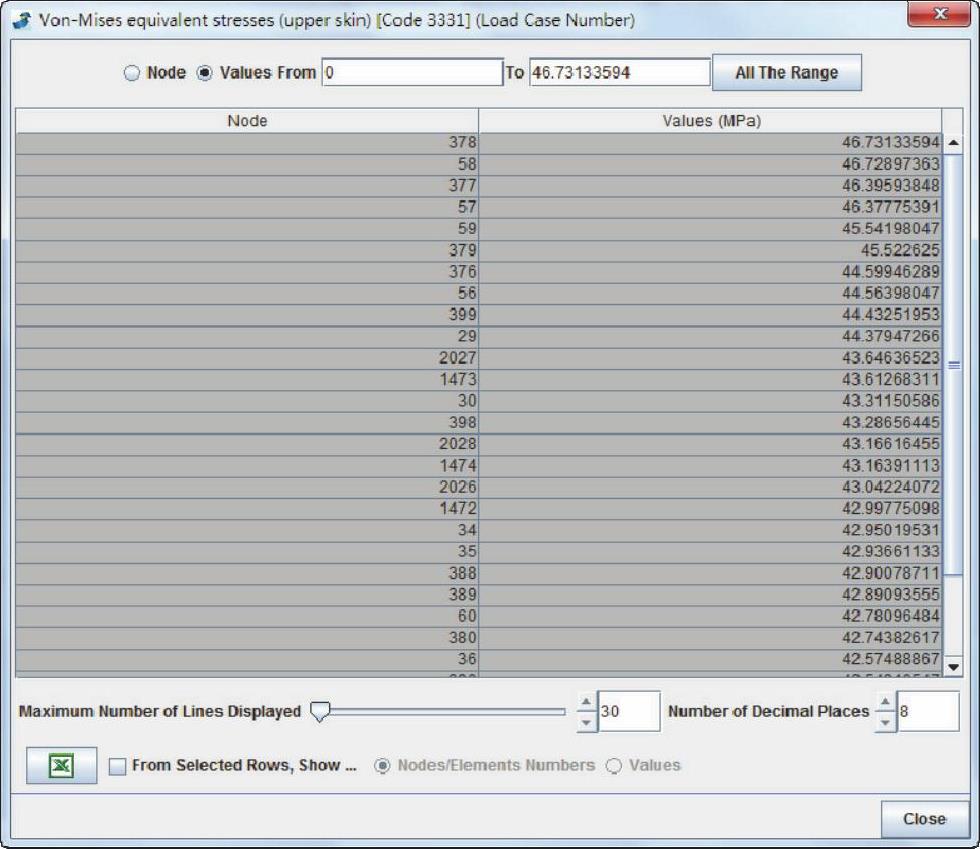Click the Maximum Number of Lines slider handle
The width and height of the screenshot is (980, 849).
(320, 712)
